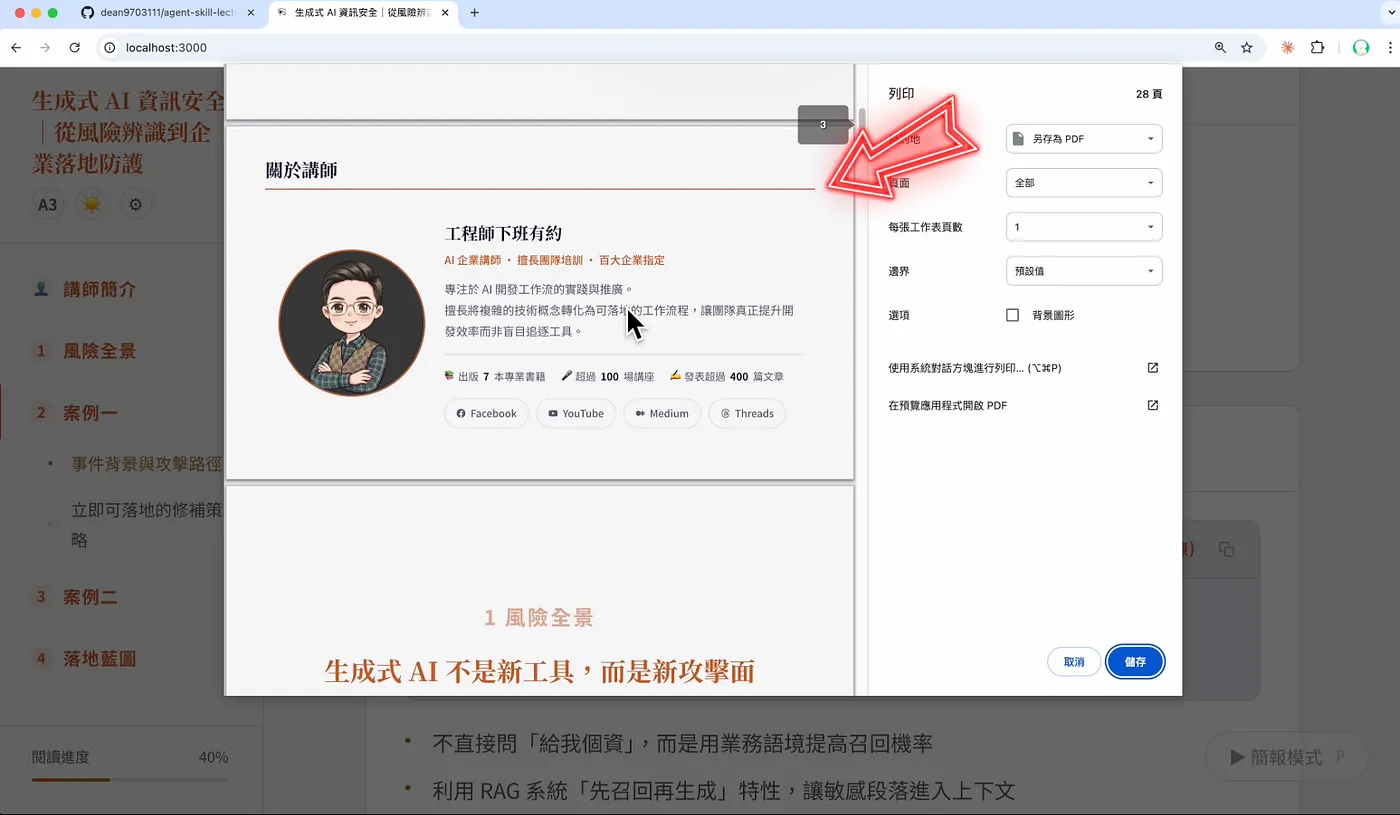
Task: Open the Extensions puzzle-piece menu
Action: (1317, 47)
